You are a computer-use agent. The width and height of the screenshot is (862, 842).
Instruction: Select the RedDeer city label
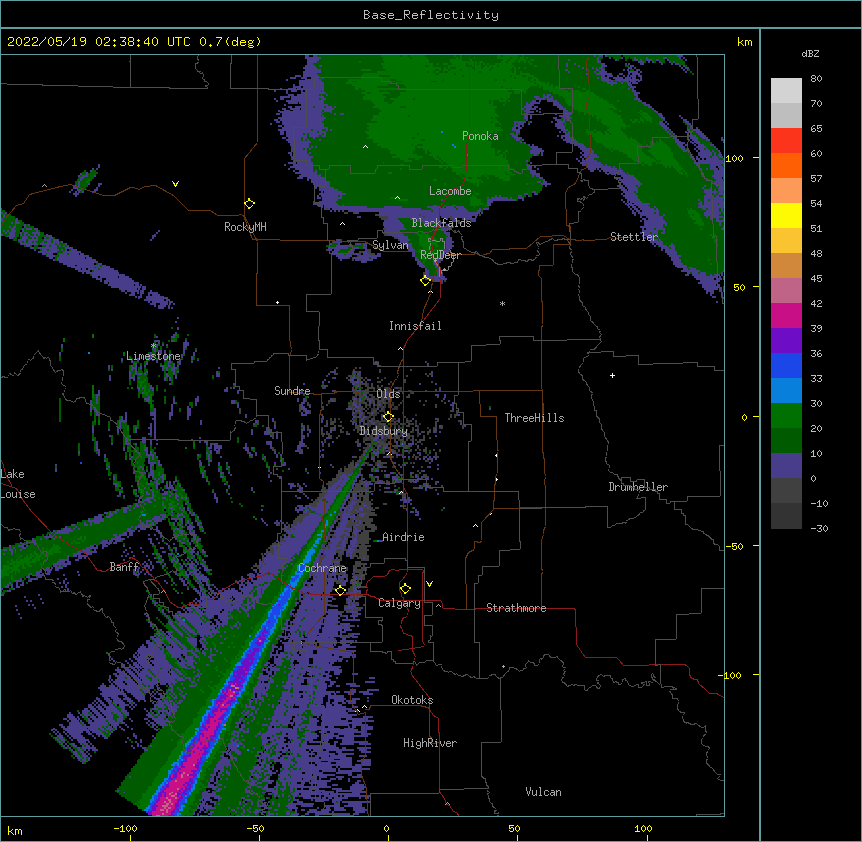click(440, 255)
